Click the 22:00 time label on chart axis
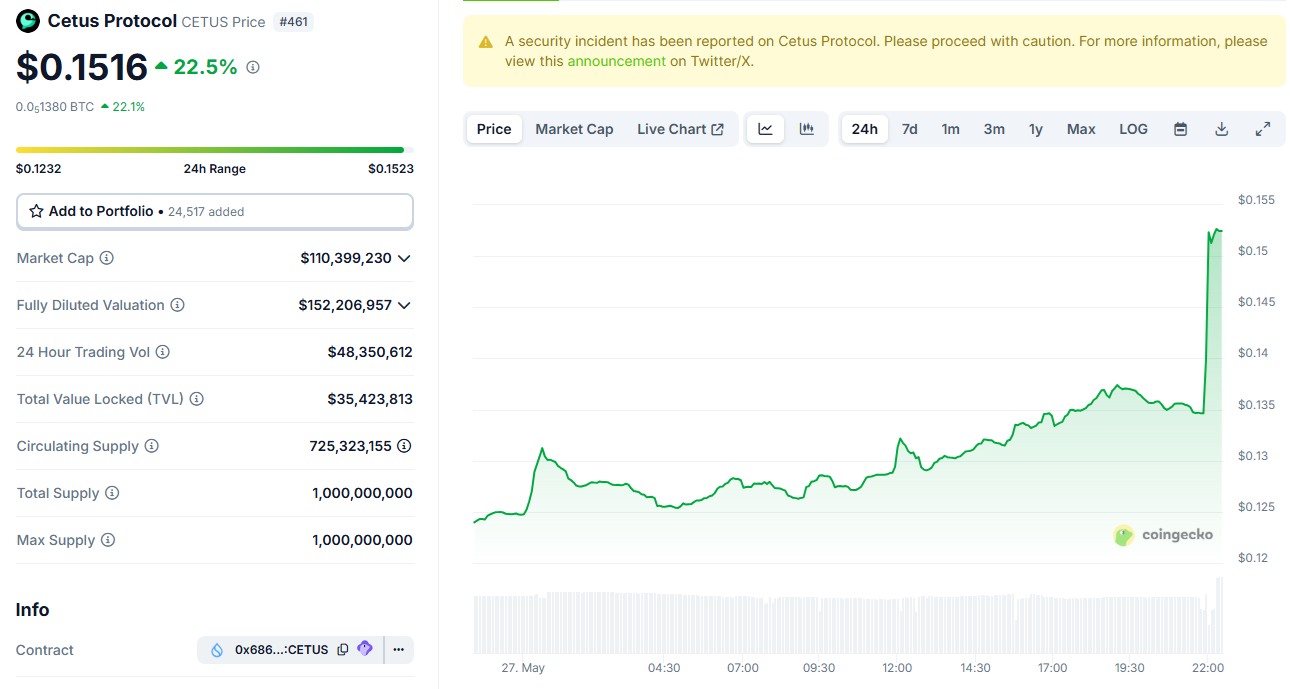This screenshot has width=1290, height=689. coord(1208,668)
